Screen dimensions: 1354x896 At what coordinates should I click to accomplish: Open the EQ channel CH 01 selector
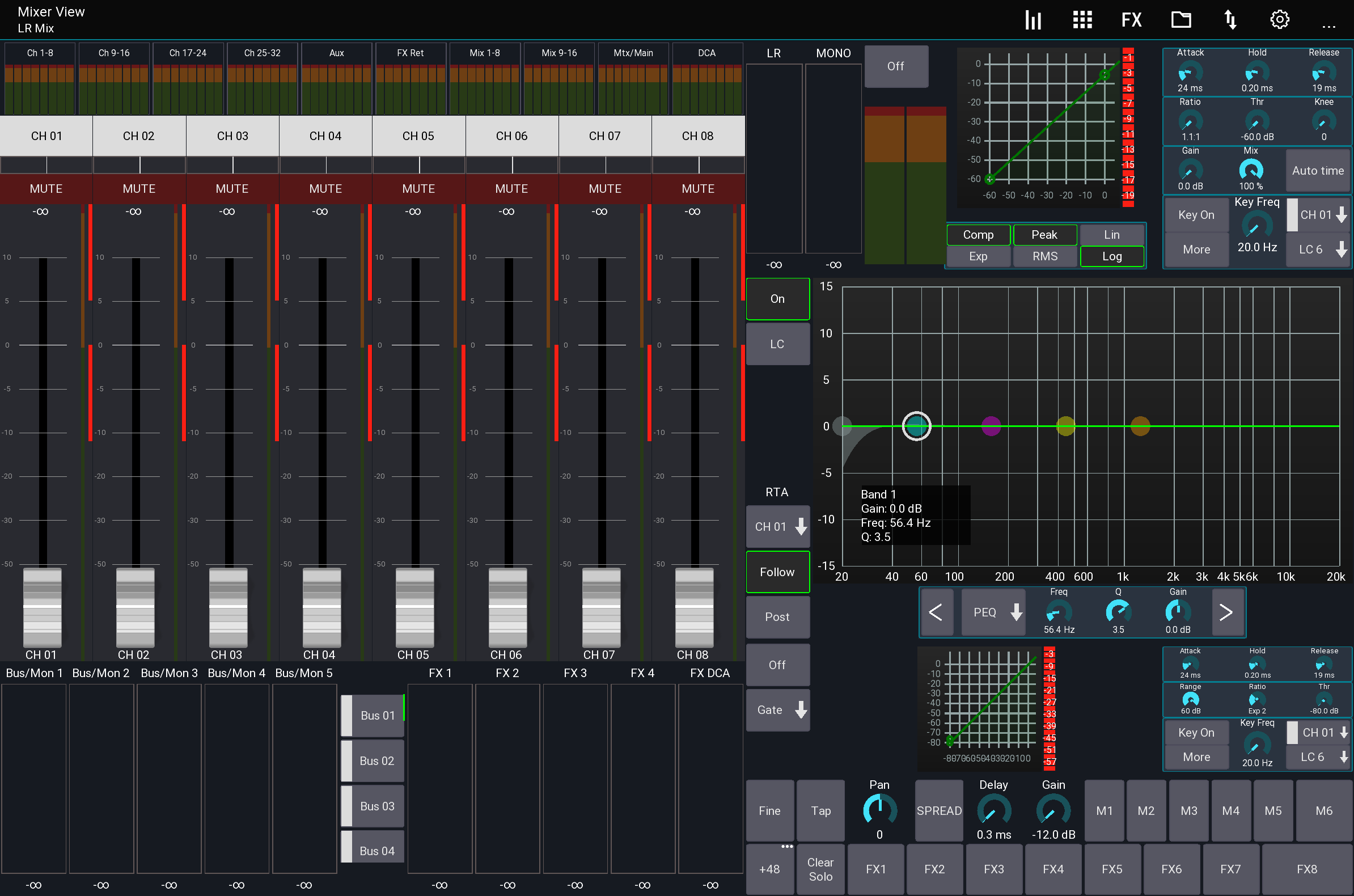[777, 526]
